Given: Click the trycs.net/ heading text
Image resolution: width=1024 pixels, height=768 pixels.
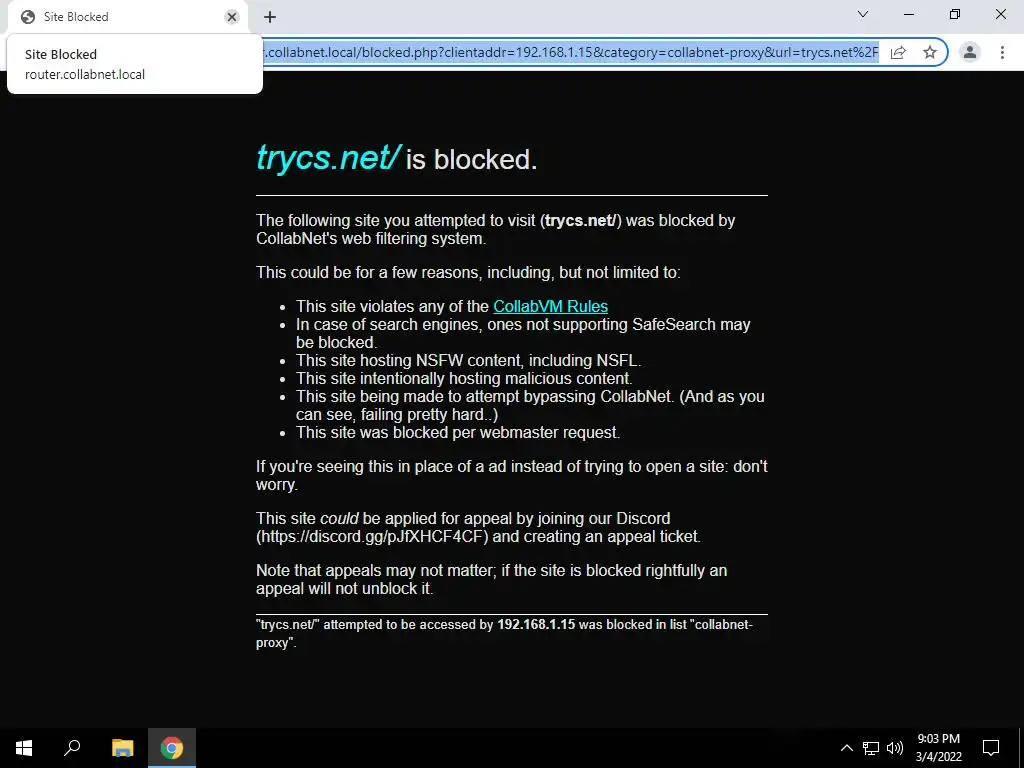Looking at the screenshot, I should tap(328, 157).
